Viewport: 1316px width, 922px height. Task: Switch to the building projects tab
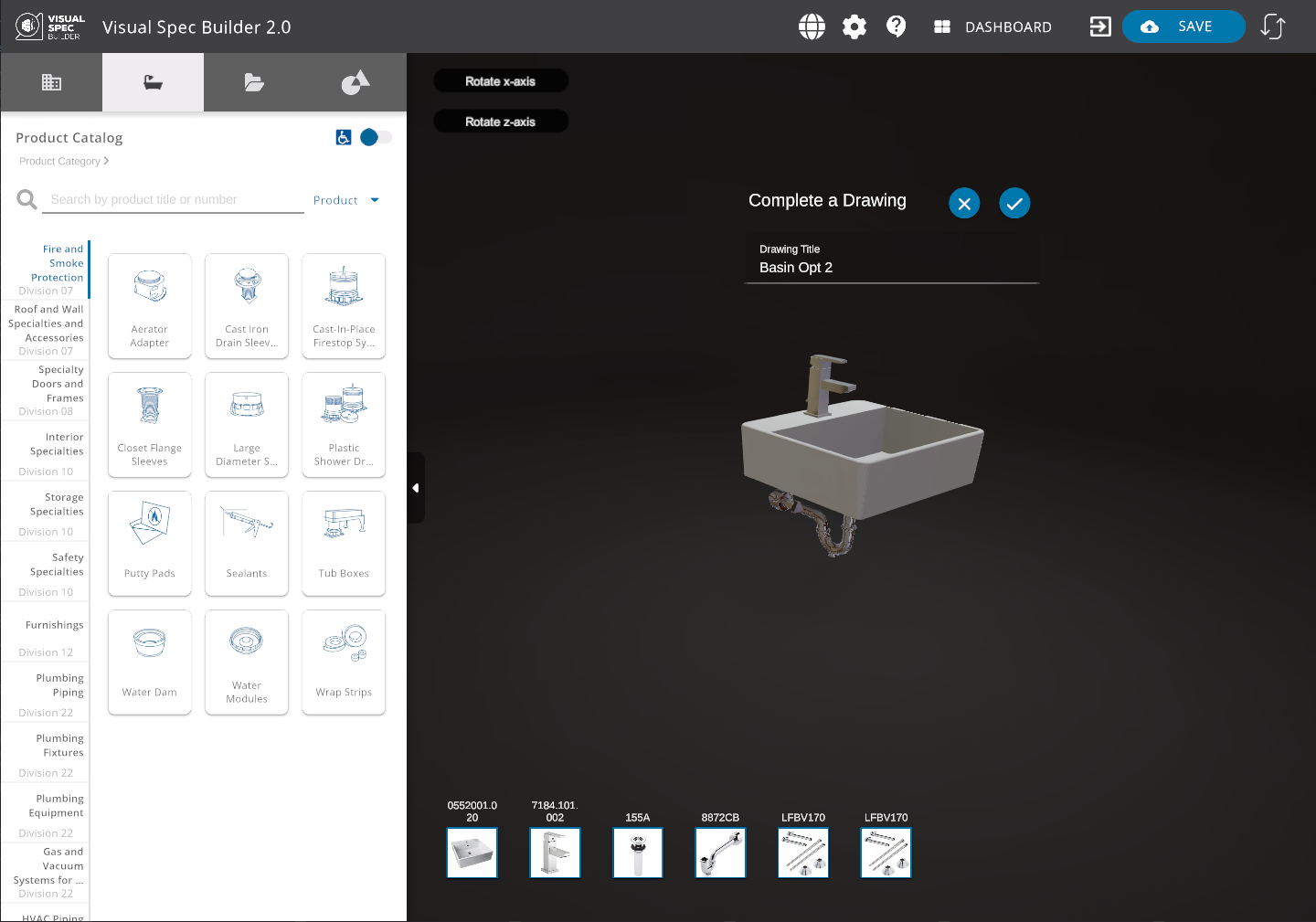click(51, 82)
